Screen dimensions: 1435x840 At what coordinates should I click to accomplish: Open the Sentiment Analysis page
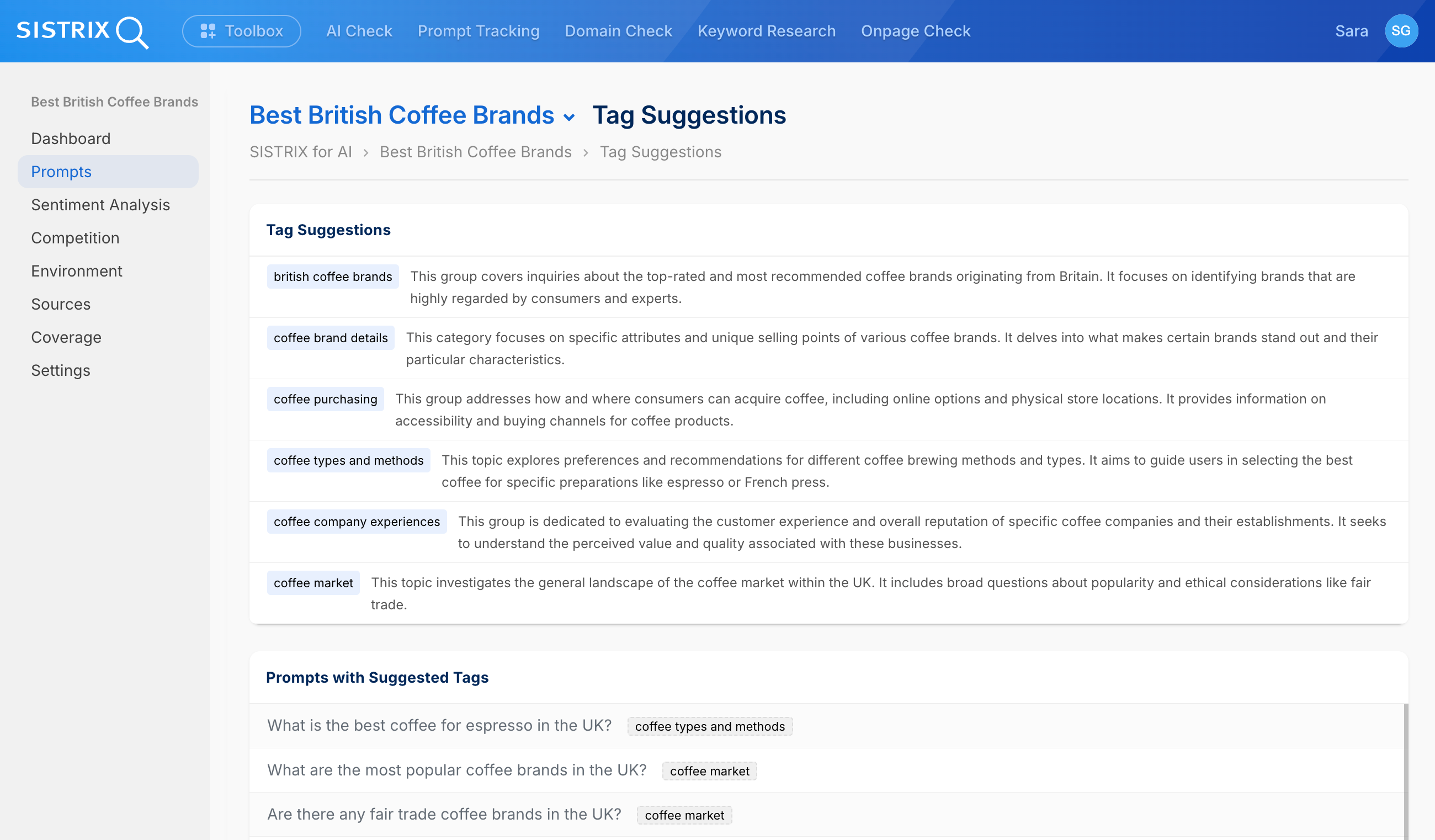[x=100, y=205]
